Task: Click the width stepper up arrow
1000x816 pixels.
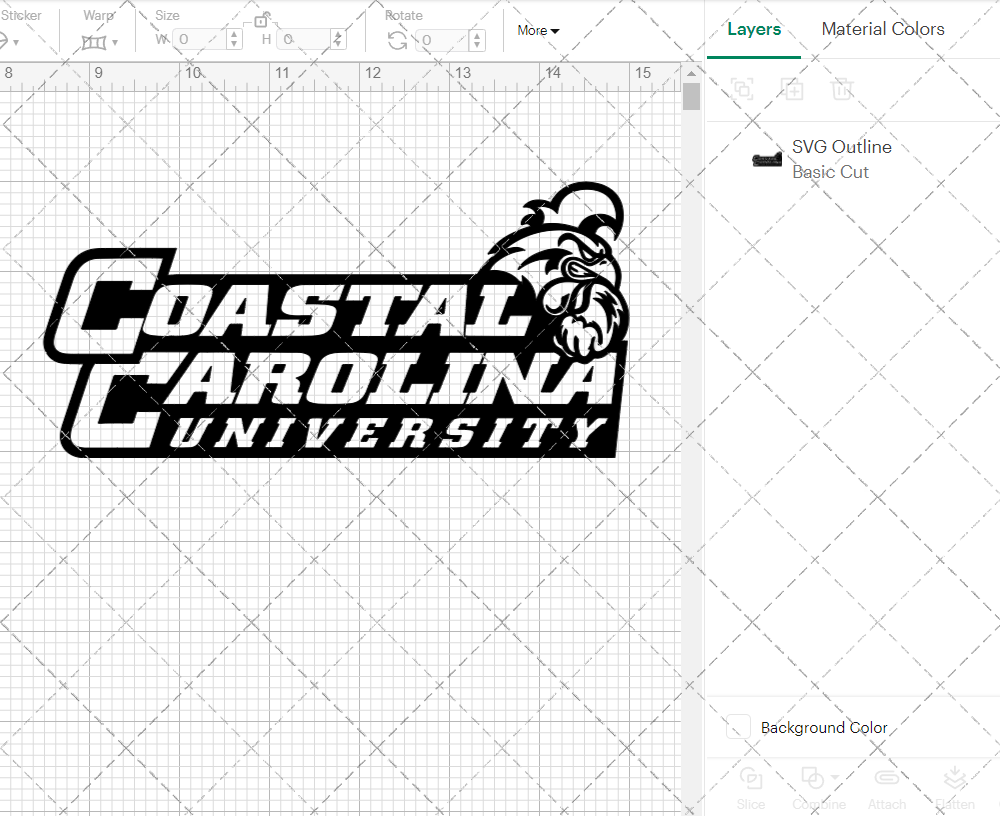Action: pyautogui.click(x=233, y=34)
